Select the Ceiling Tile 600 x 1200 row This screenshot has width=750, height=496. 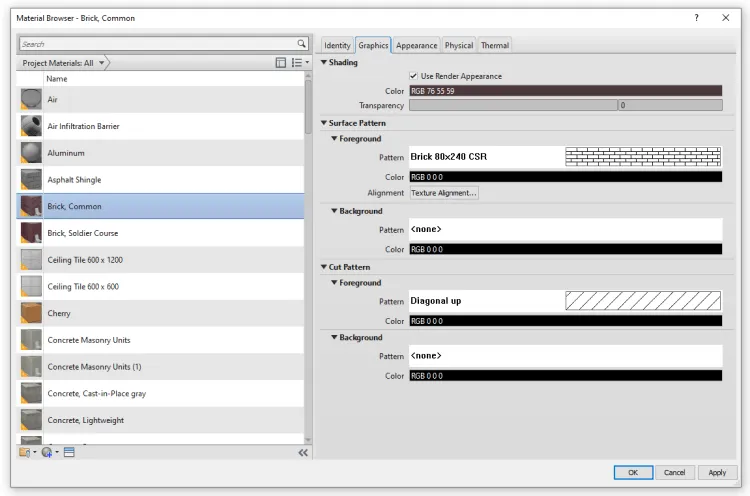click(160, 260)
